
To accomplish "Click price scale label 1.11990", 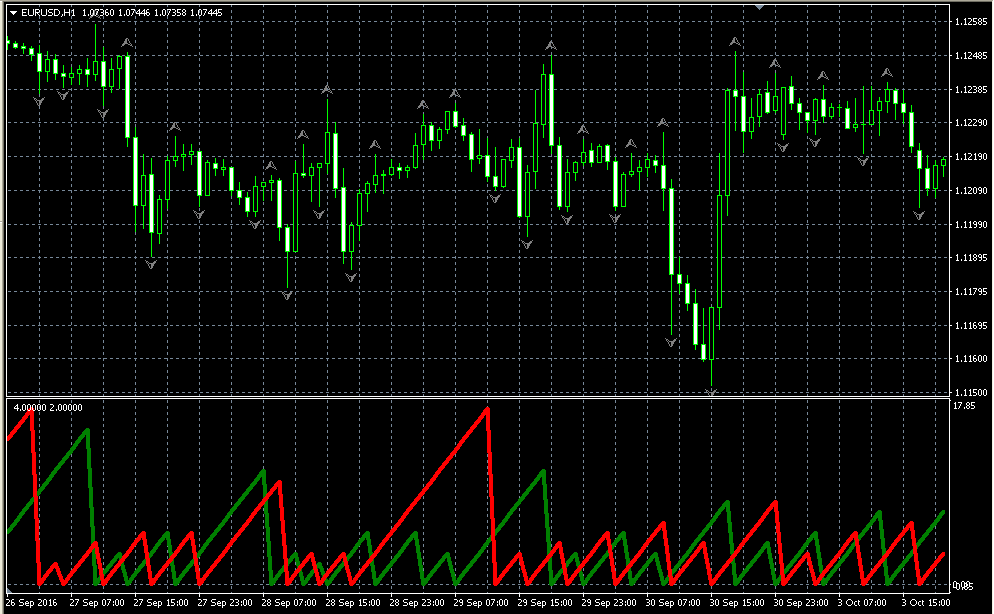I will click(971, 224).
